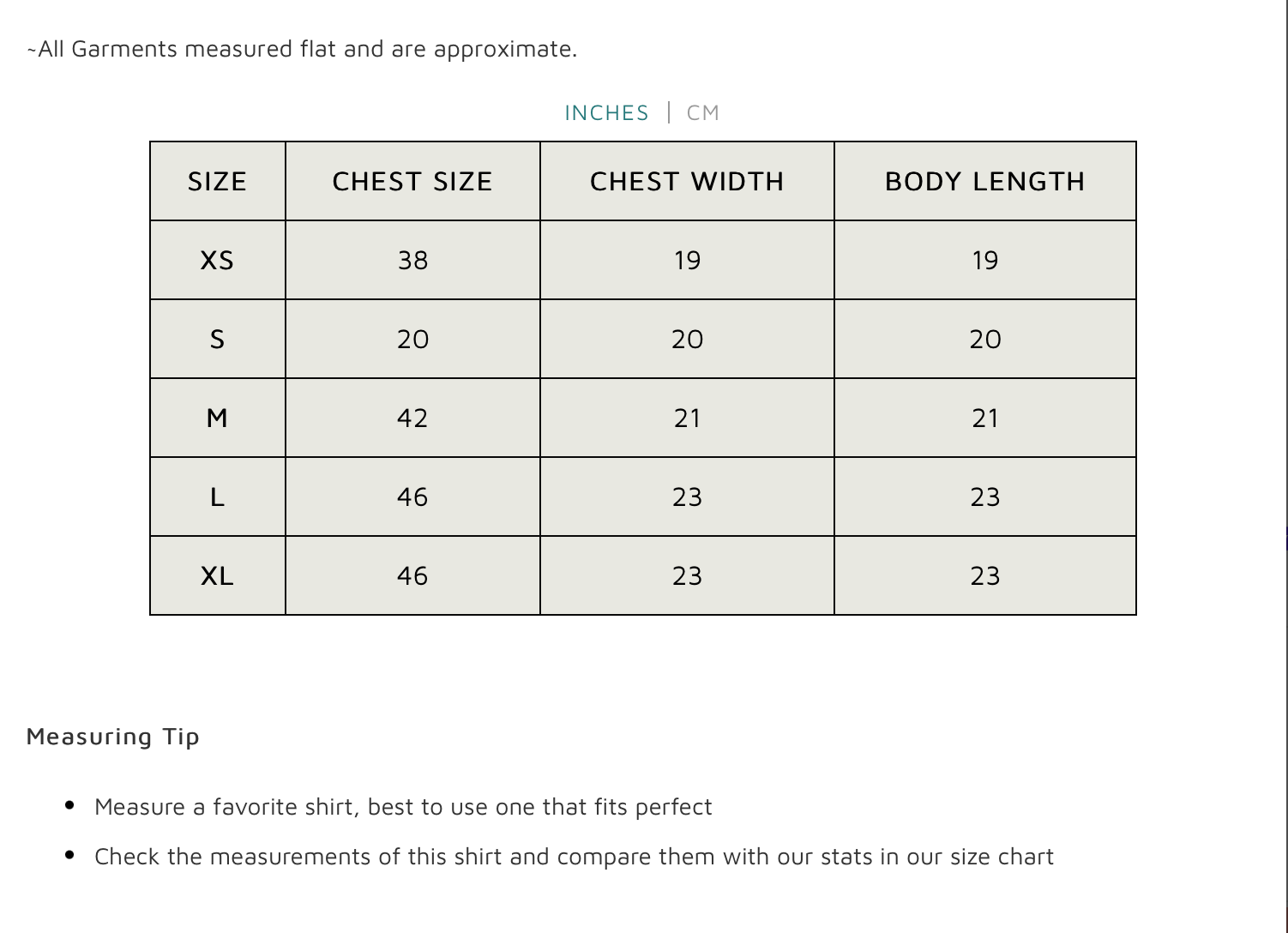This screenshot has height=933, width=1288.
Task: Select the M size row label
Action: pyautogui.click(x=217, y=418)
